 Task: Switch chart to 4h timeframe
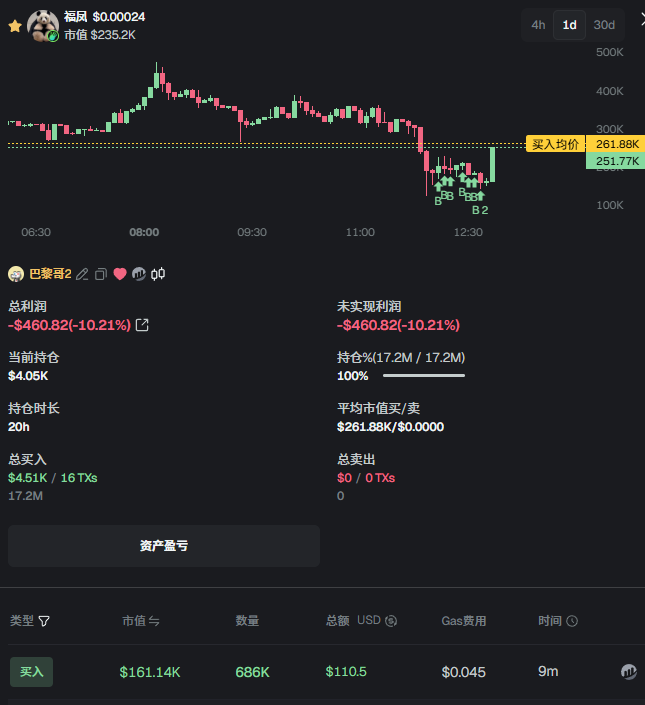tap(538, 25)
